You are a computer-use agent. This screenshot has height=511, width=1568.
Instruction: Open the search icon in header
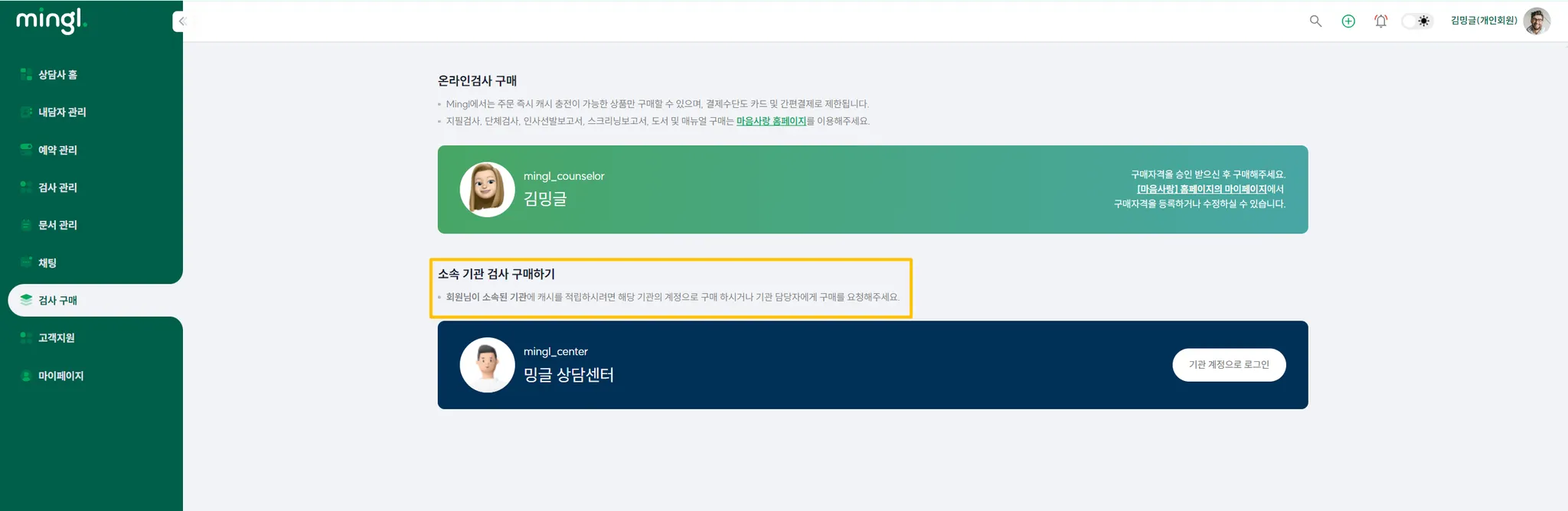[1315, 21]
